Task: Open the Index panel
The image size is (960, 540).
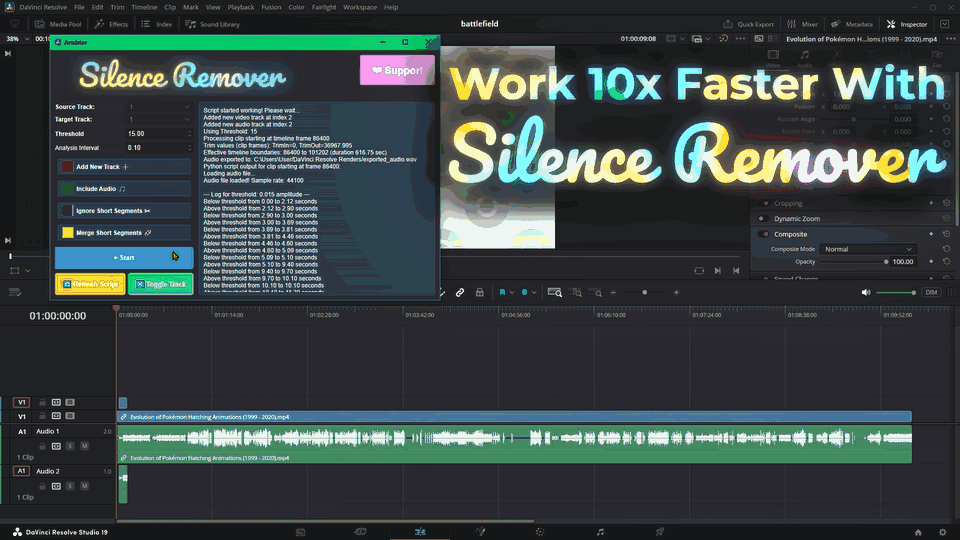Action: click(x=157, y=24)
